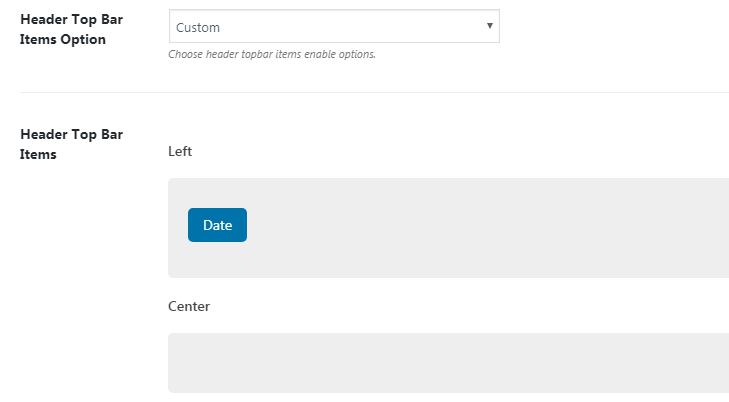Click the Header Top Bar Items Option label
This screenshot has height=402, width=729.
pyautogui.click(x=71, y=29)
